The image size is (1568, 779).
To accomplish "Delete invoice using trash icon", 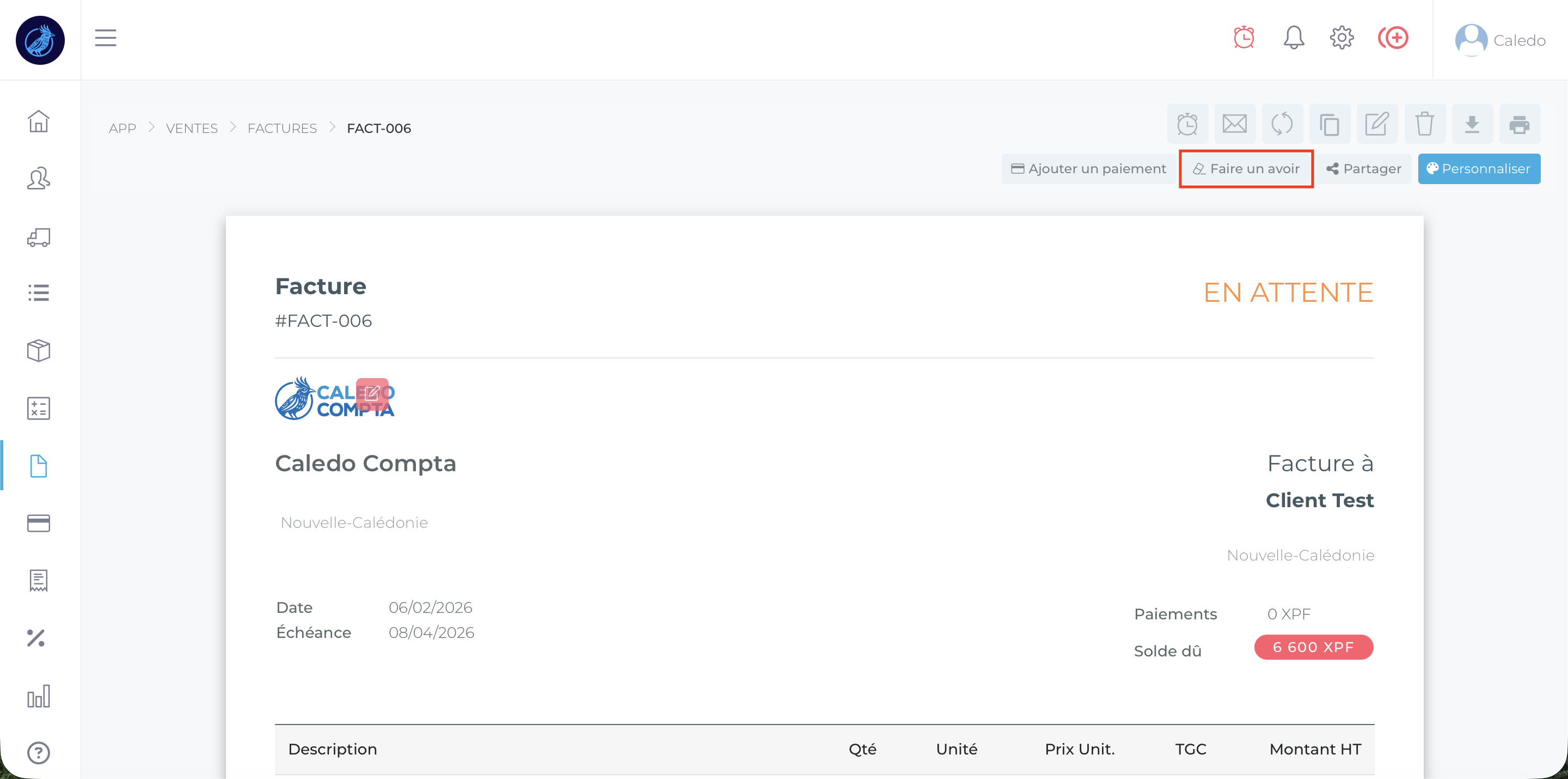I will [1424, 124].
